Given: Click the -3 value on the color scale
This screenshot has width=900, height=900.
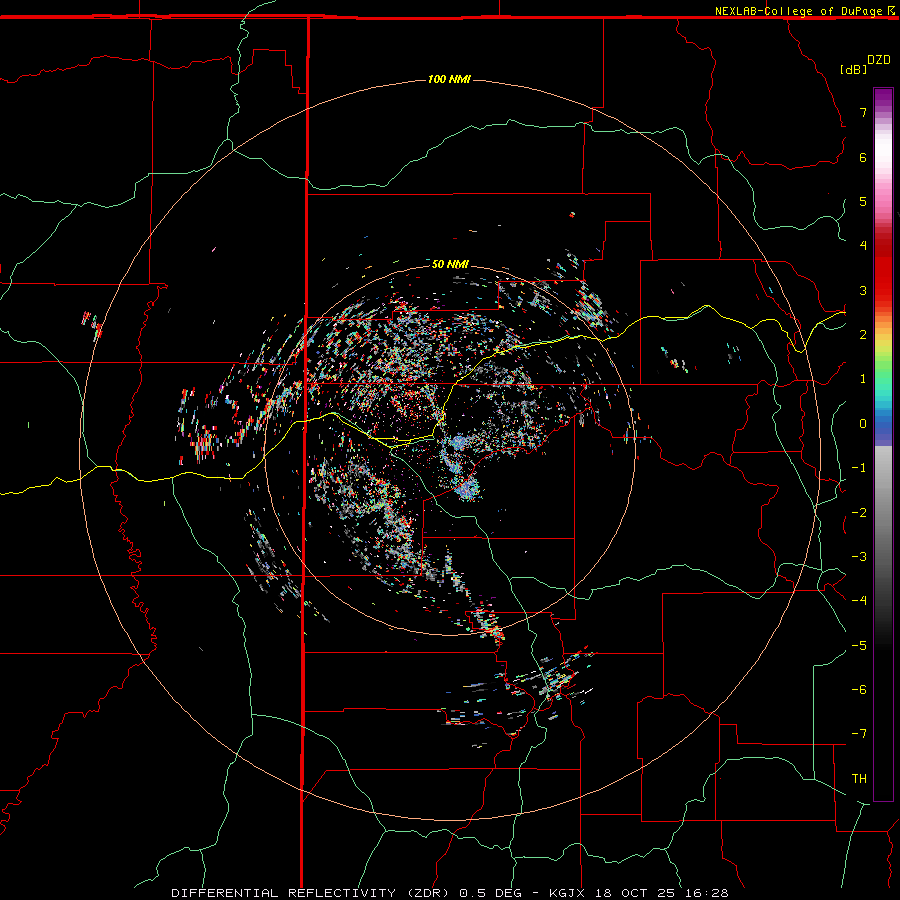Looking at the screenshot, I should coord(859,557).
